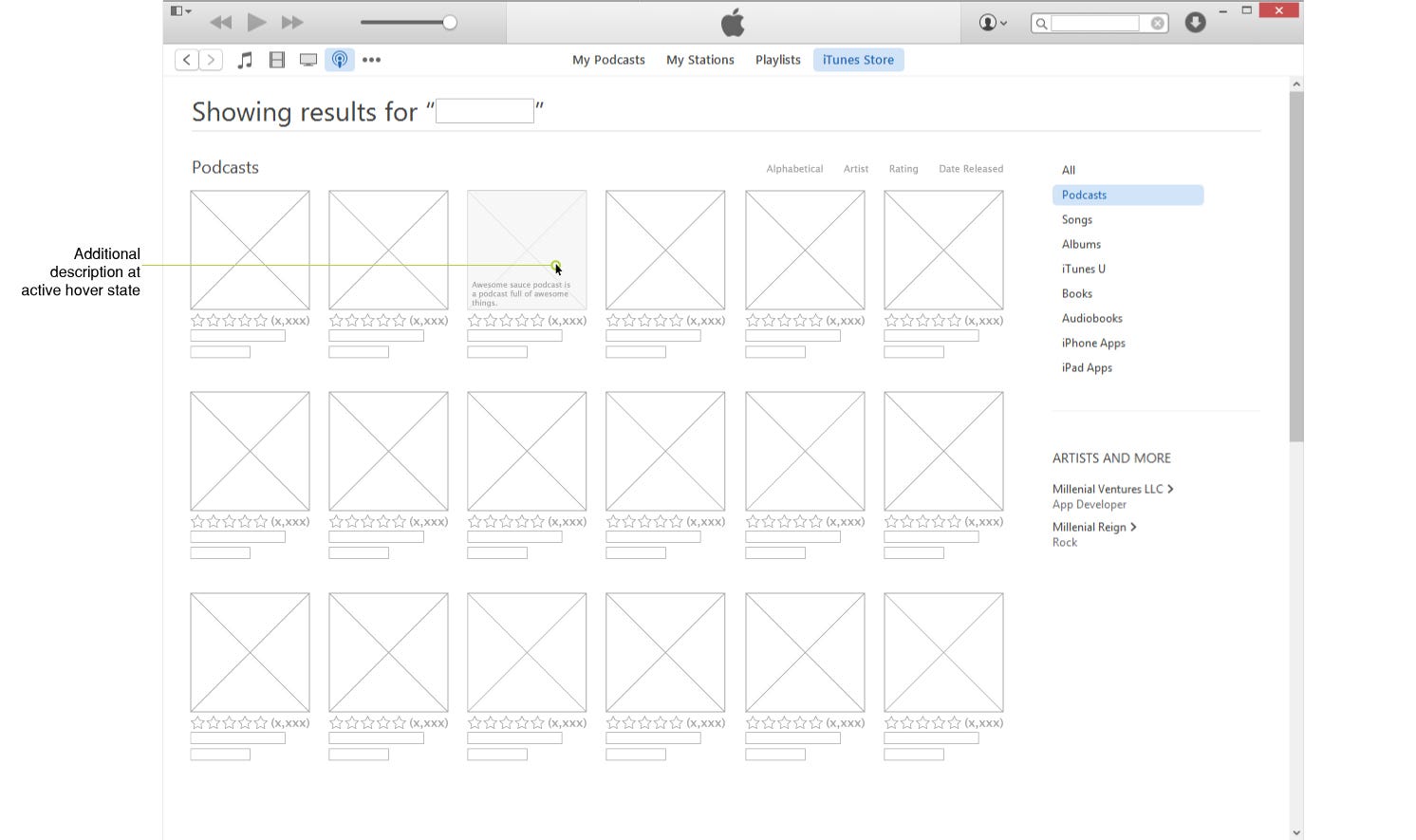Open the account menu
This screenshot has width=1416, height=840.
(993, 23)
